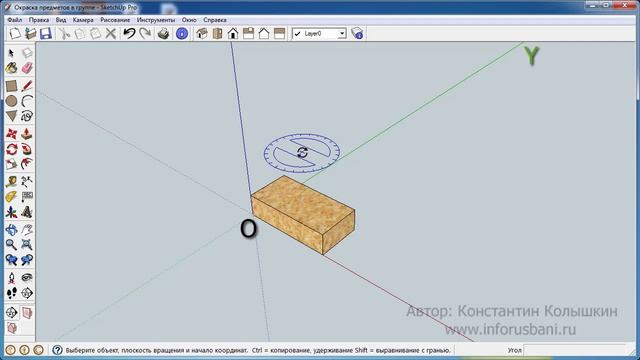Select the Dimension tool

[x=27, y=182]
